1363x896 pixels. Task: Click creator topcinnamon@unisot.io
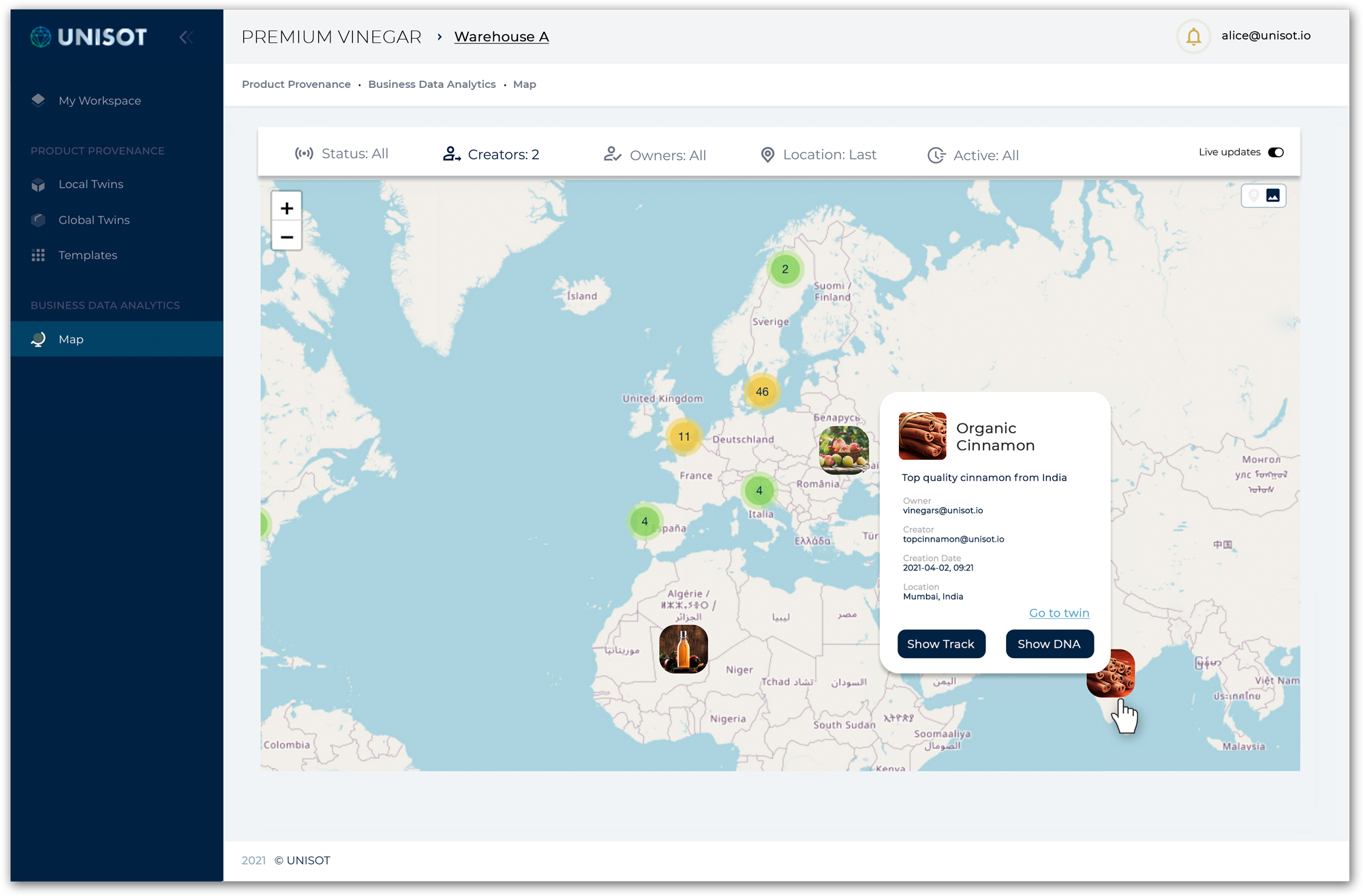[x=953, y=540]
